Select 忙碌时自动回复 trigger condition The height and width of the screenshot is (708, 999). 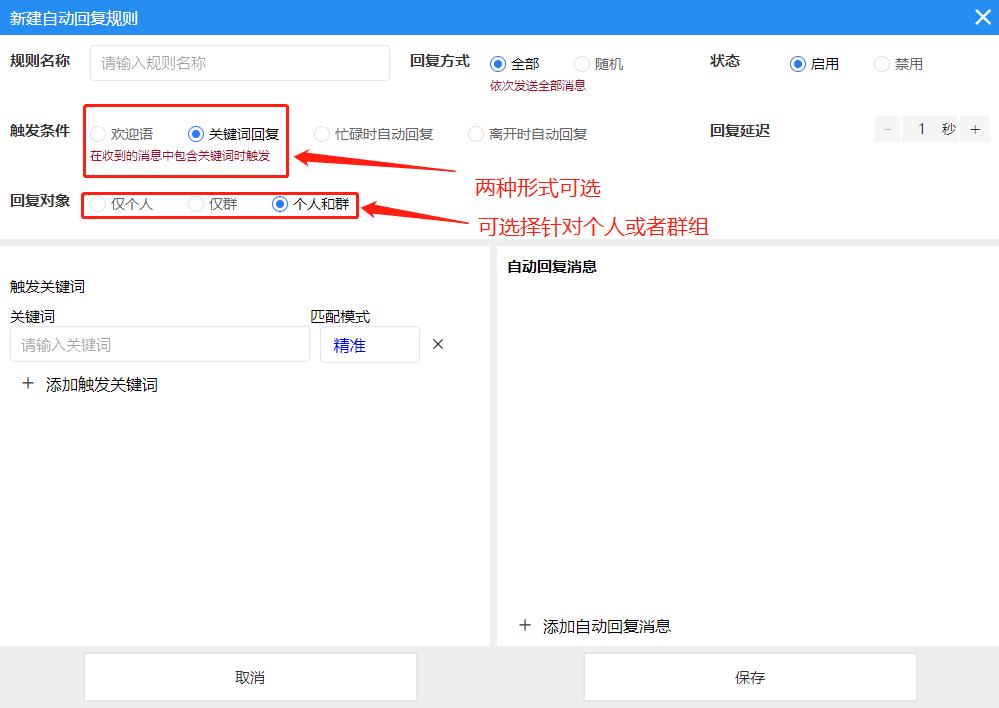pyautogui.click(x=321, y=133)
